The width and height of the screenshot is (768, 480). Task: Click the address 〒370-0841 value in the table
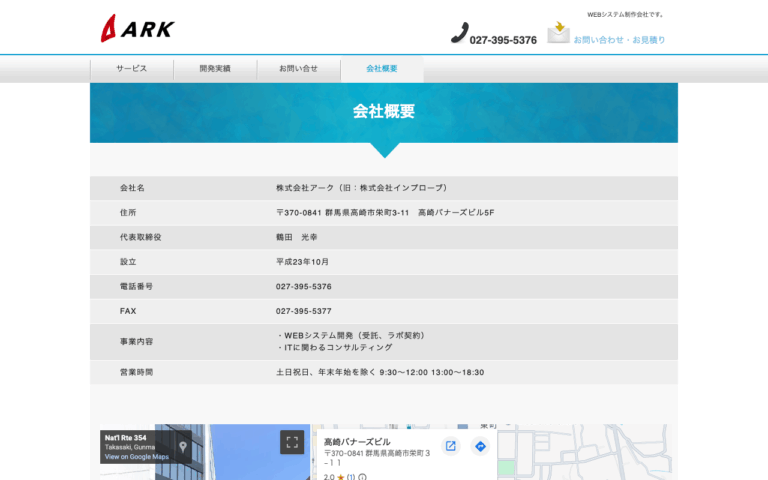pyautogui.click(x=385, y=213)
